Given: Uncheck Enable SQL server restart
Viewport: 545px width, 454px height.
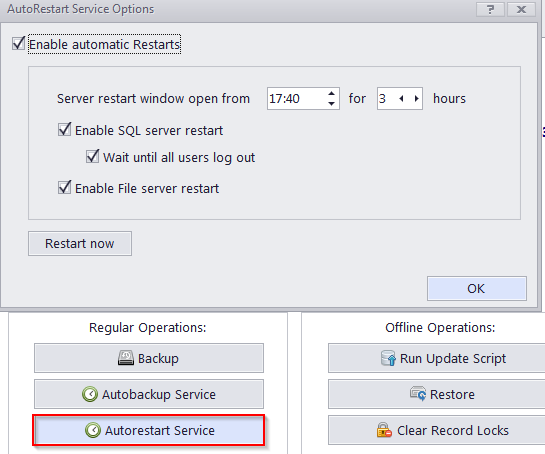Looking at the screenshot, I should 64,130.
